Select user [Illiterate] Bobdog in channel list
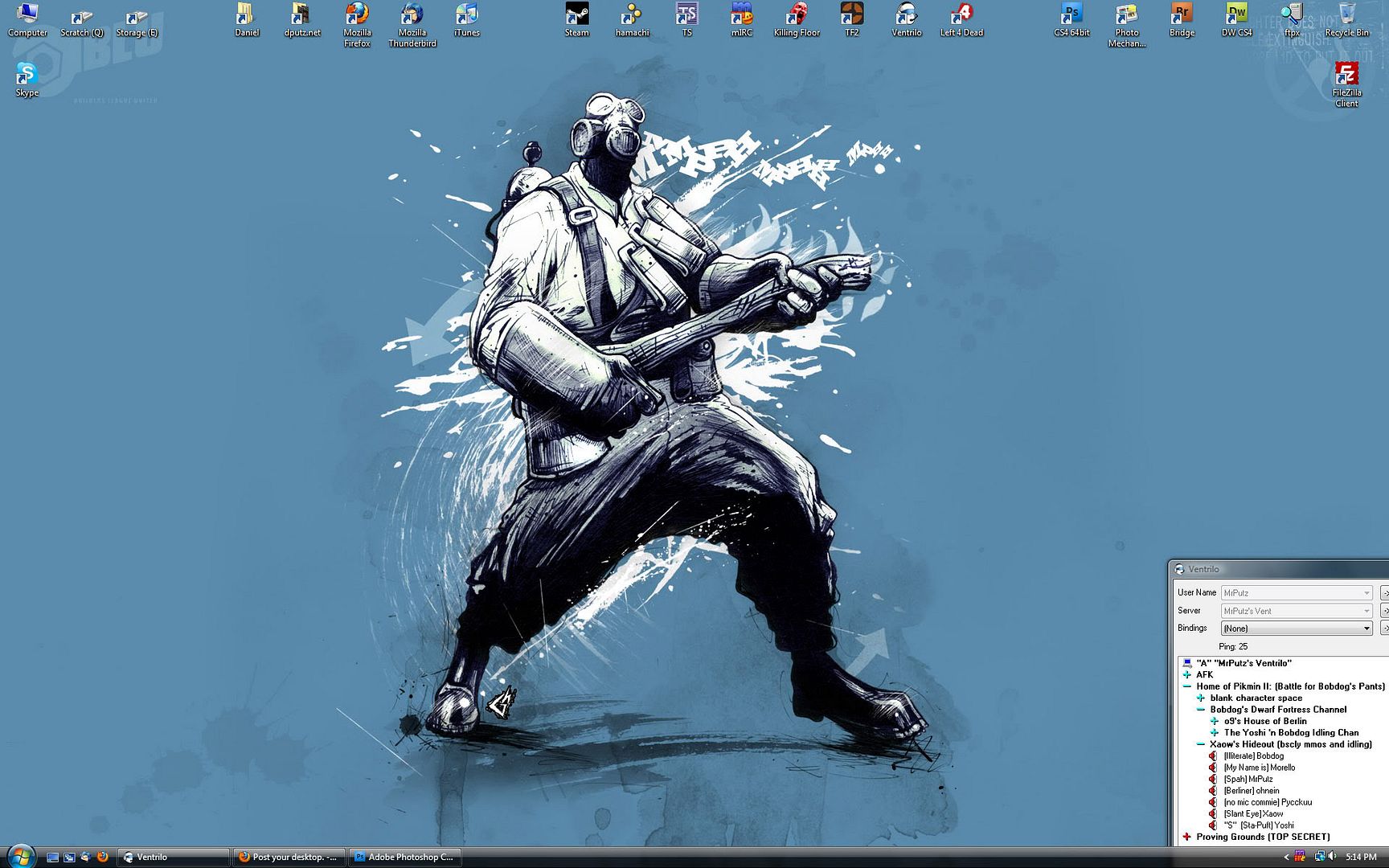This screenshot has height=868, width=1389. 1253,756
